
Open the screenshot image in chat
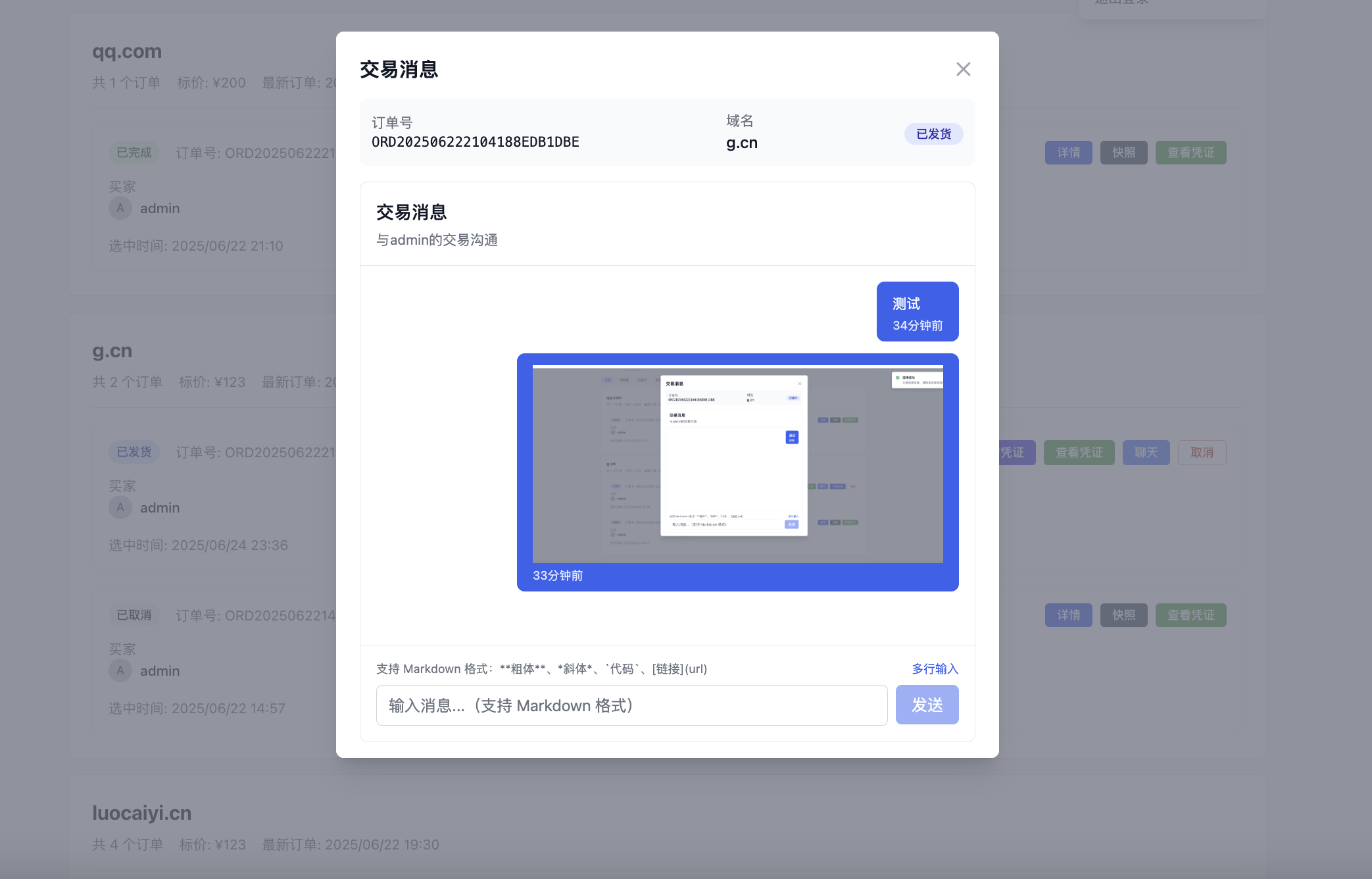click(737, 464)
